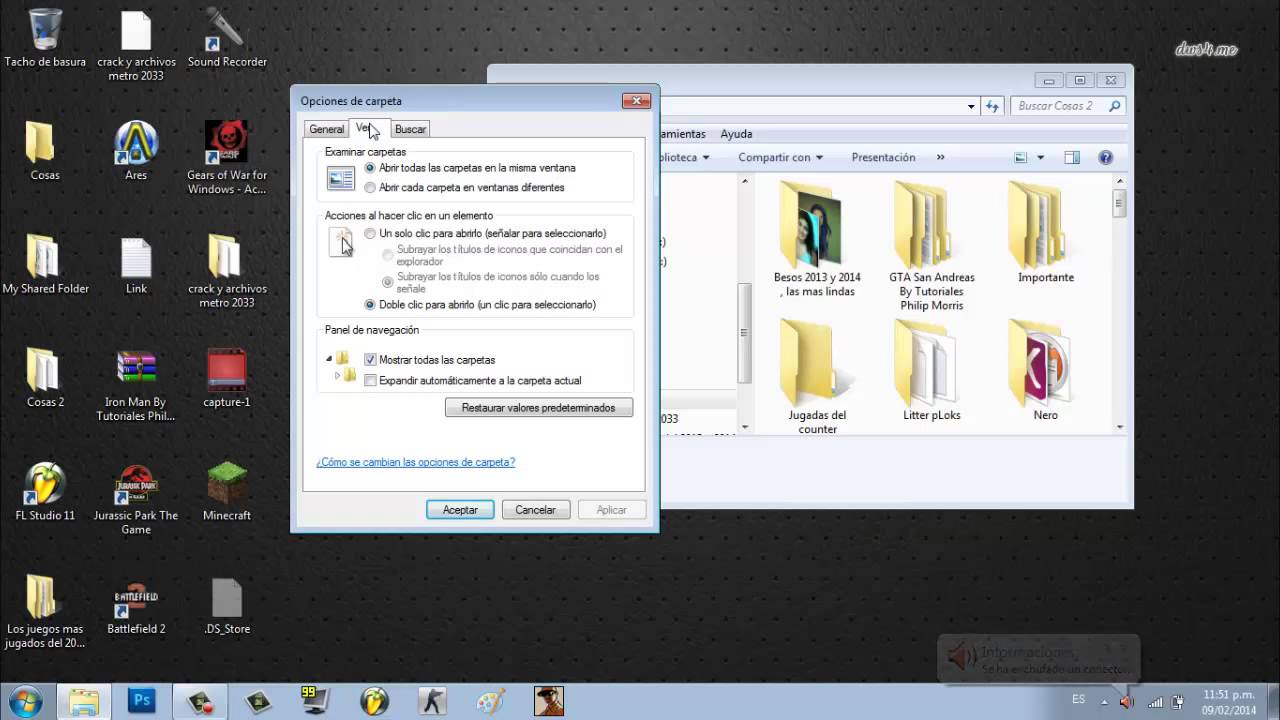Open Windows Explorer from the taskbar
Viewport: 1280px width, 720px height.
click(x=84, y=701)
